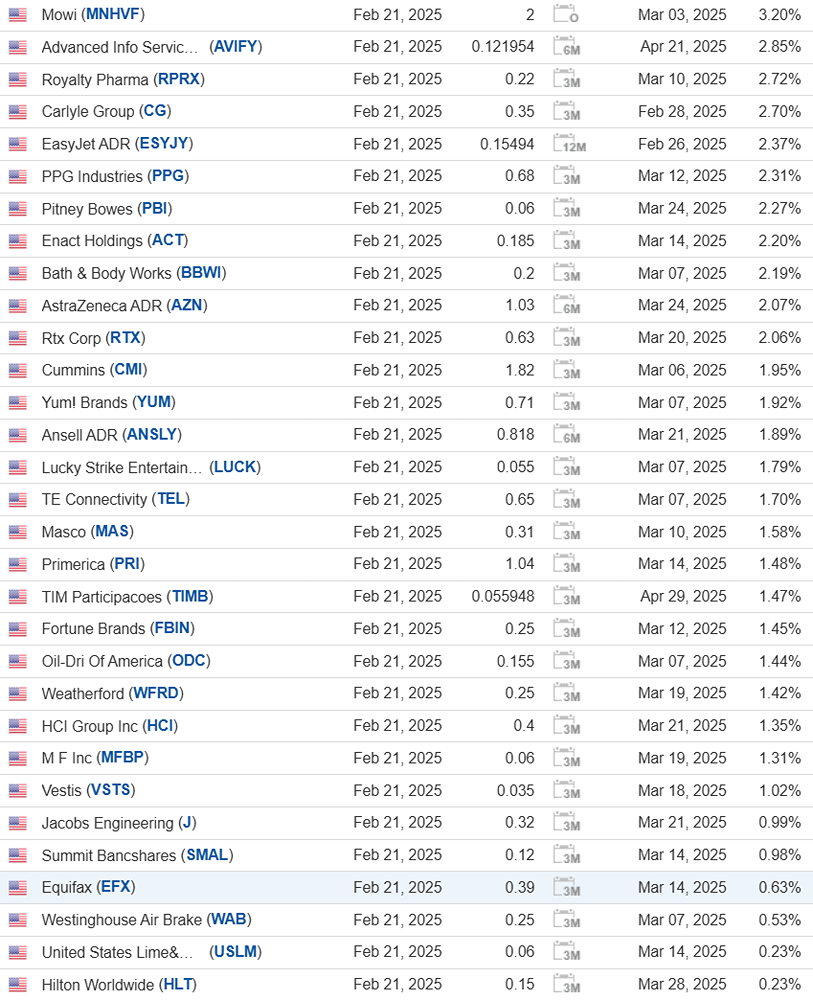Click the flag icon next to Cummins

click(17, 371)
